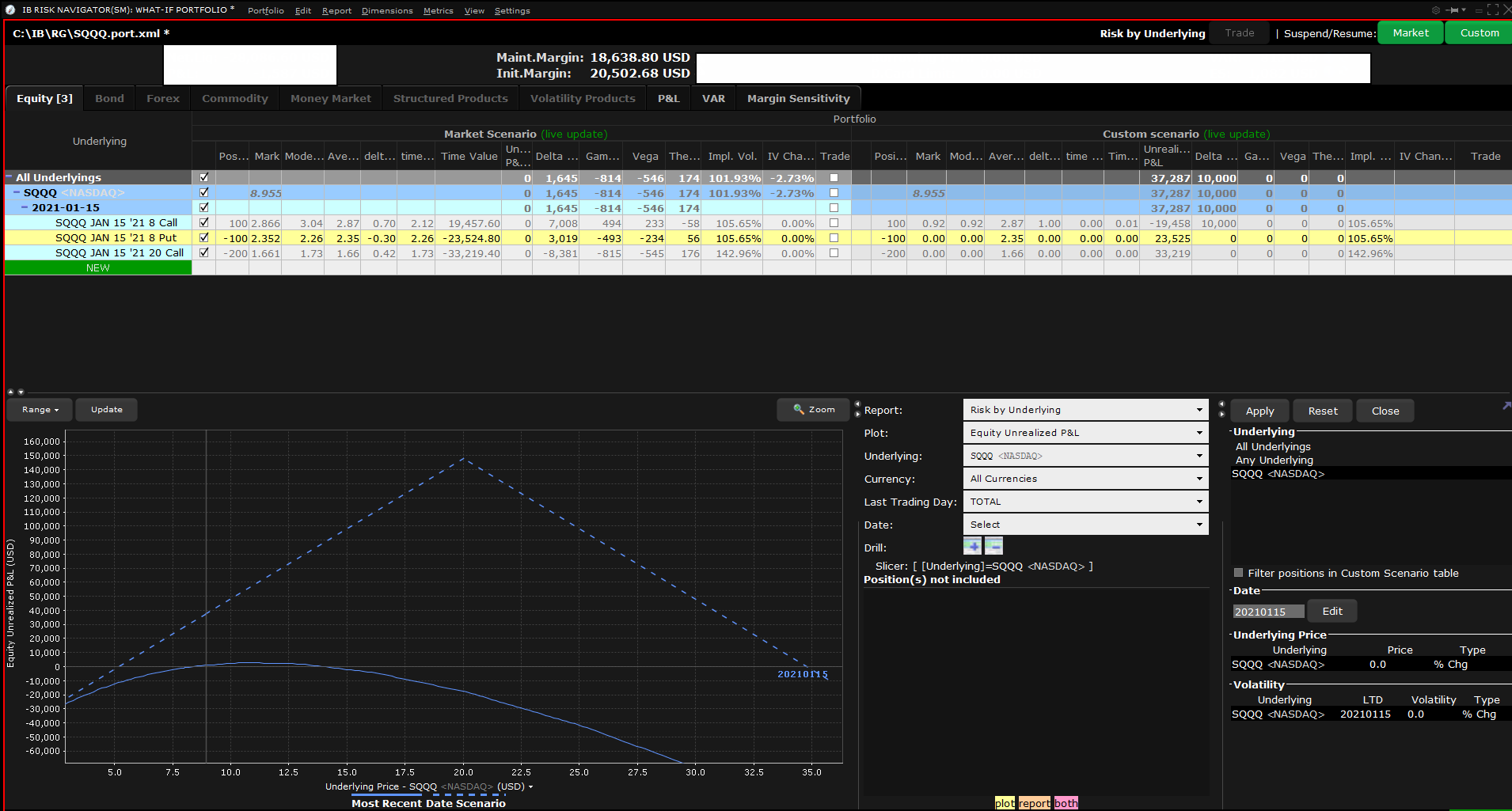Click the pink 'both' swatch label
Viewport: 1512px width, 811px height.
pos(1066,803)
